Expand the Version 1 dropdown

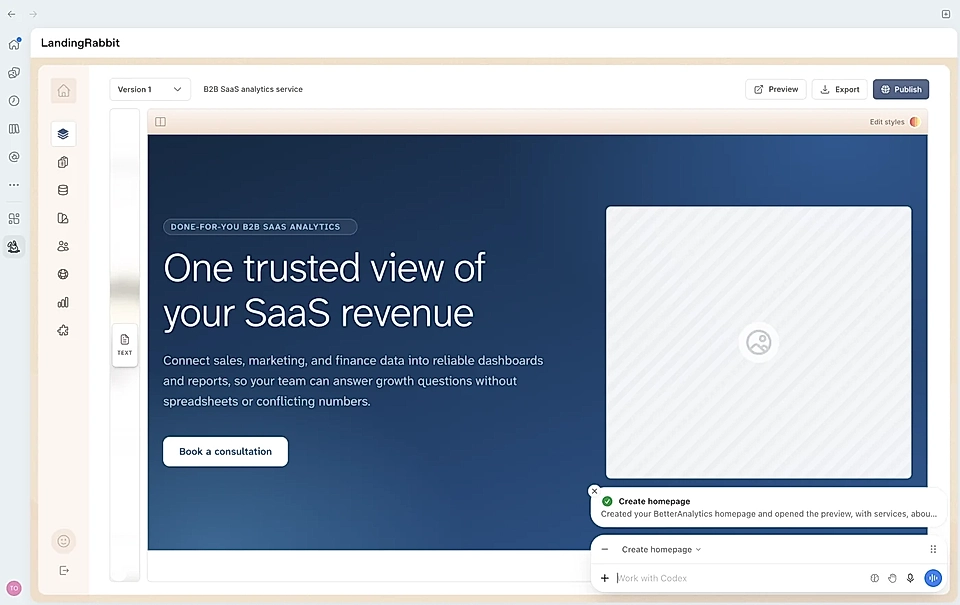[x=150, y=89]
